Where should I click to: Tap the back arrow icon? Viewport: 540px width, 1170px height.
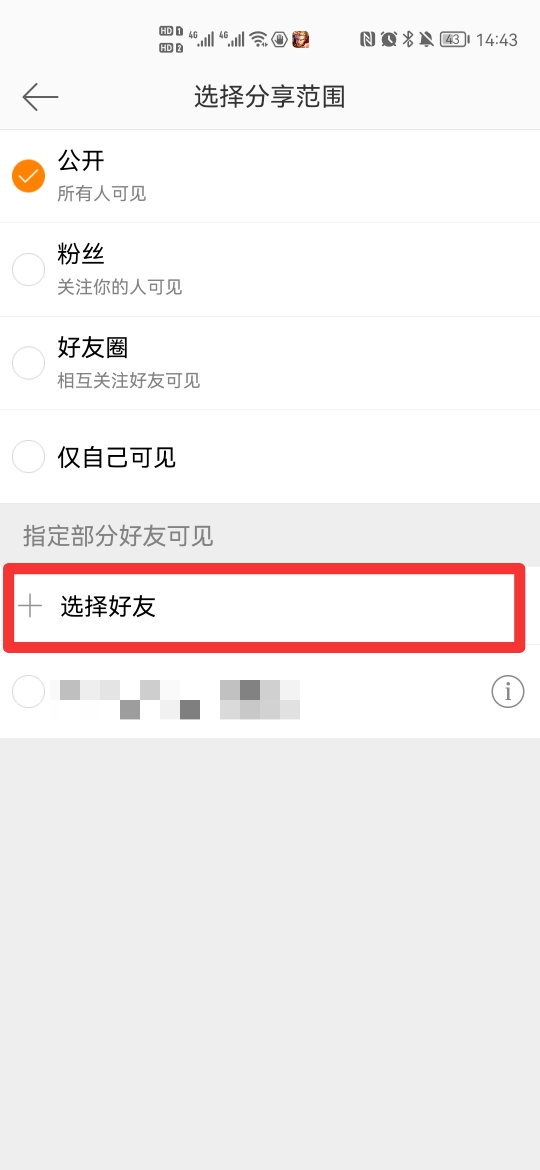pyautogui.click(x=40, y=97)
